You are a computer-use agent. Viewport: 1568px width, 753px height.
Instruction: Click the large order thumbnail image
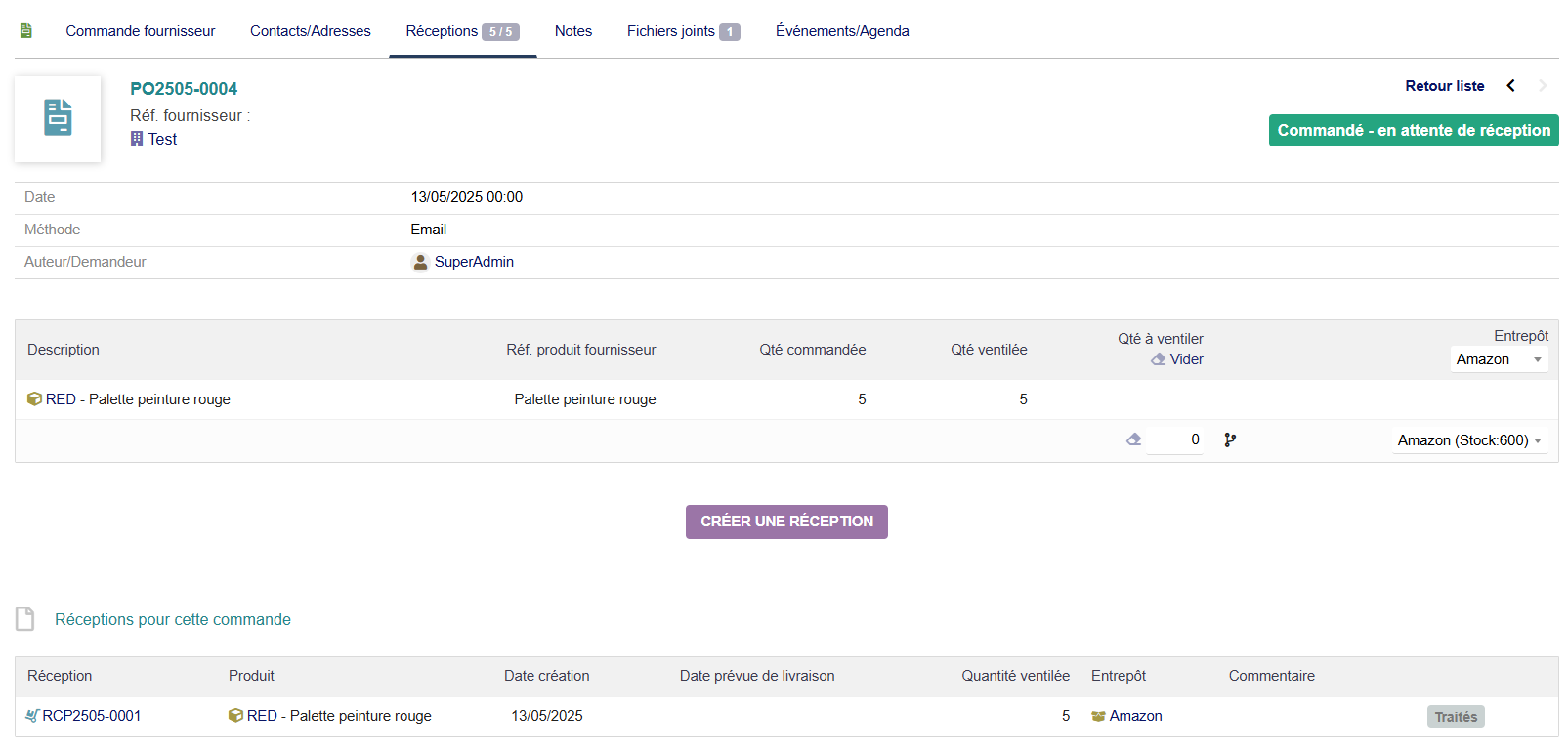[x=58, y=118]
